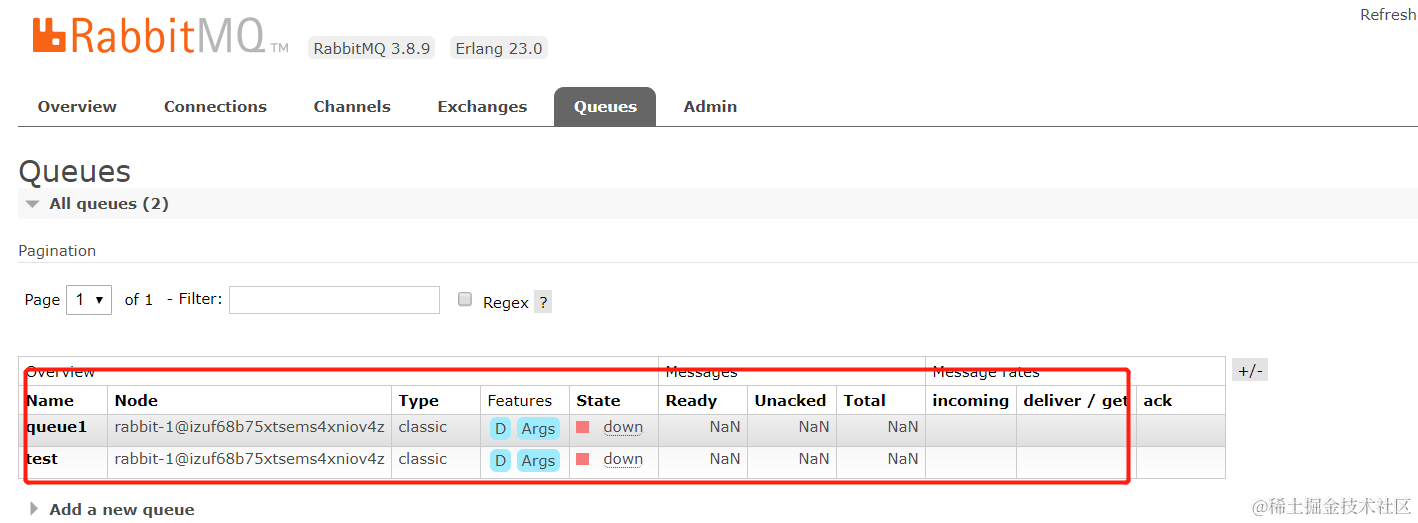Click the red state indicator for test
This screenshot has width=1418, height=523.
pos(582,459)
